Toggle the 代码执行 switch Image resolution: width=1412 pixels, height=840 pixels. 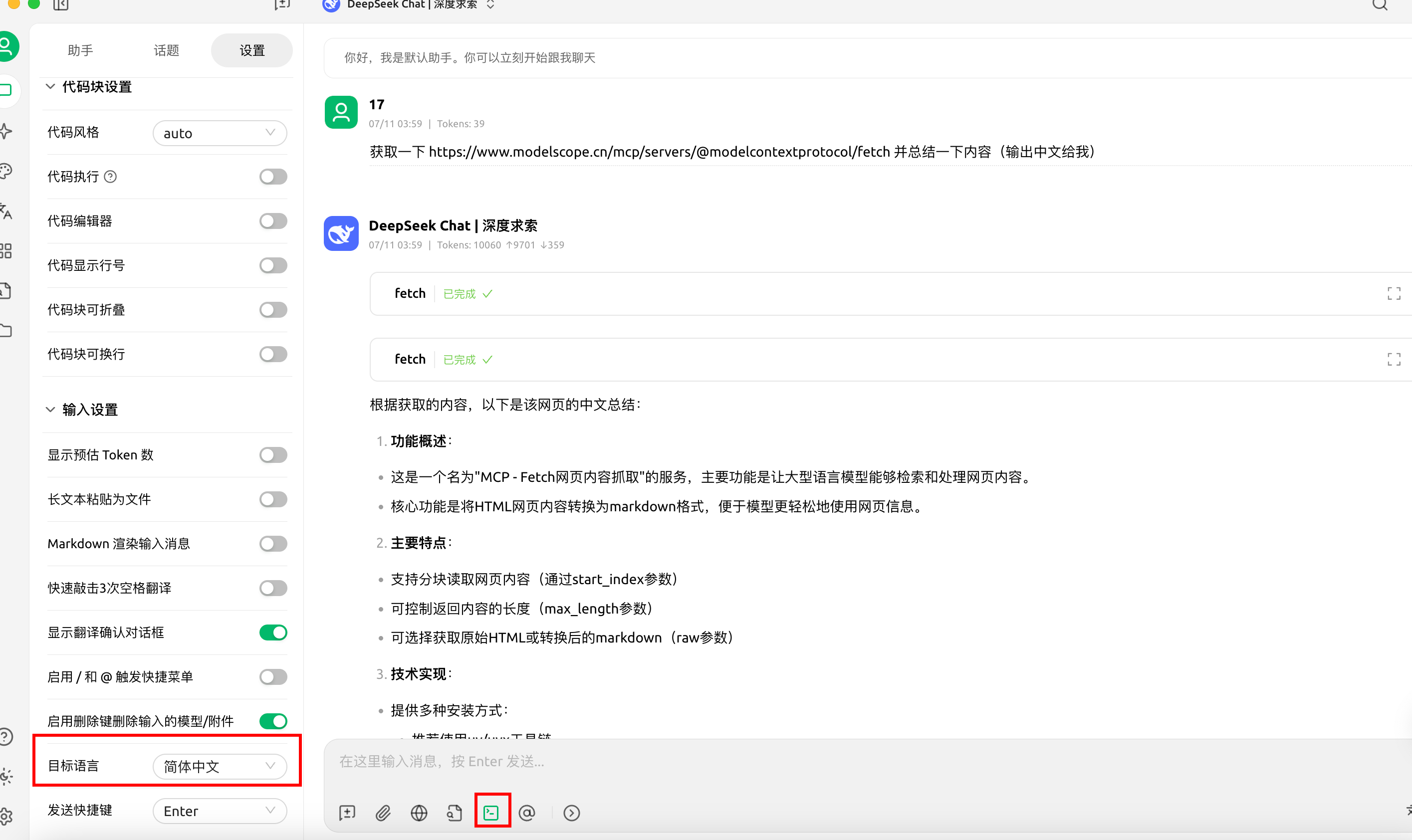click(273, 177)
